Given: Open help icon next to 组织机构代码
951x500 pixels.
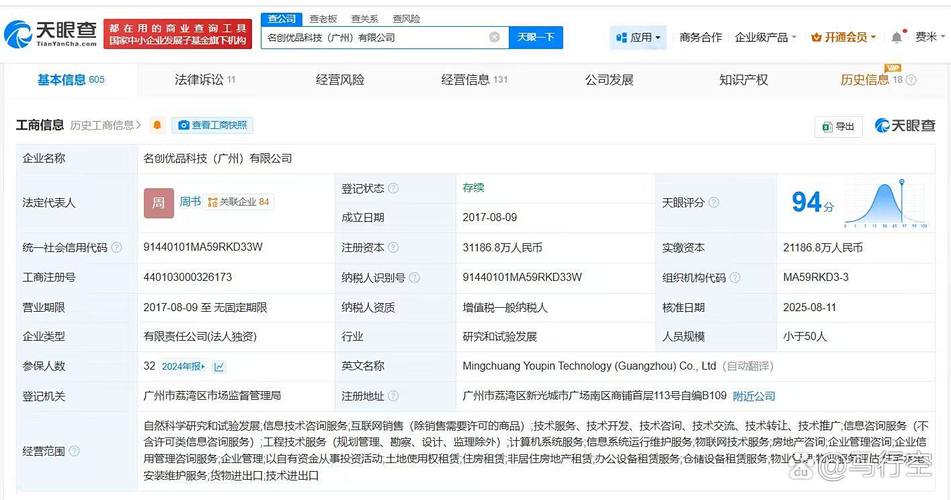Looking at the screenshot, I should pyautogui.click(x=734, y=278).
